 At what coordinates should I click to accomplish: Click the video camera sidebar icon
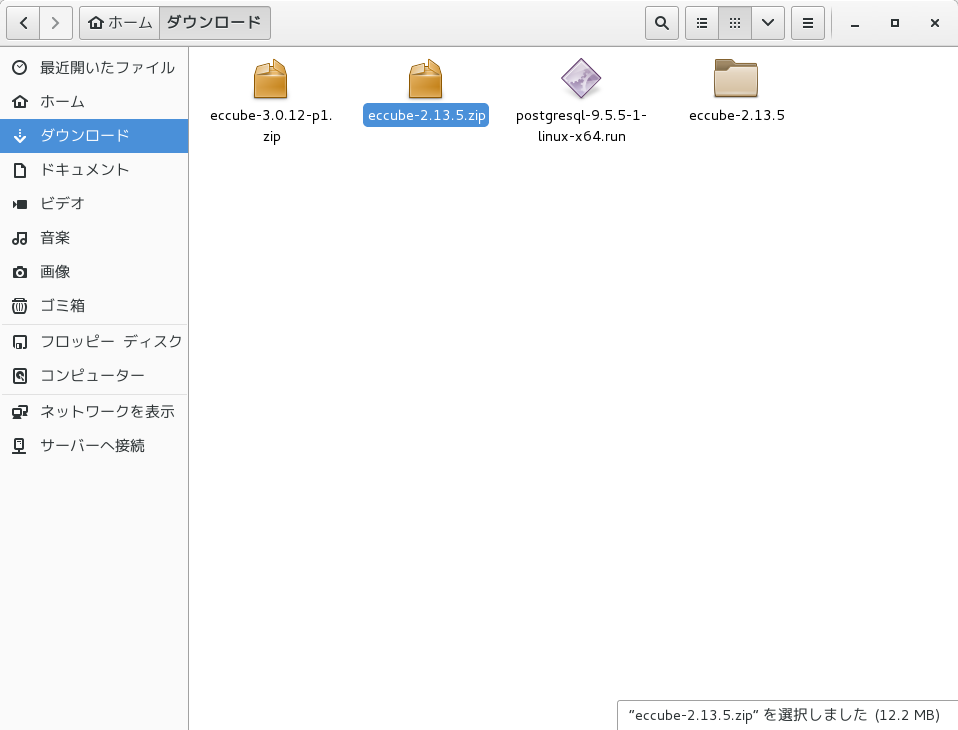pos(20,204)
